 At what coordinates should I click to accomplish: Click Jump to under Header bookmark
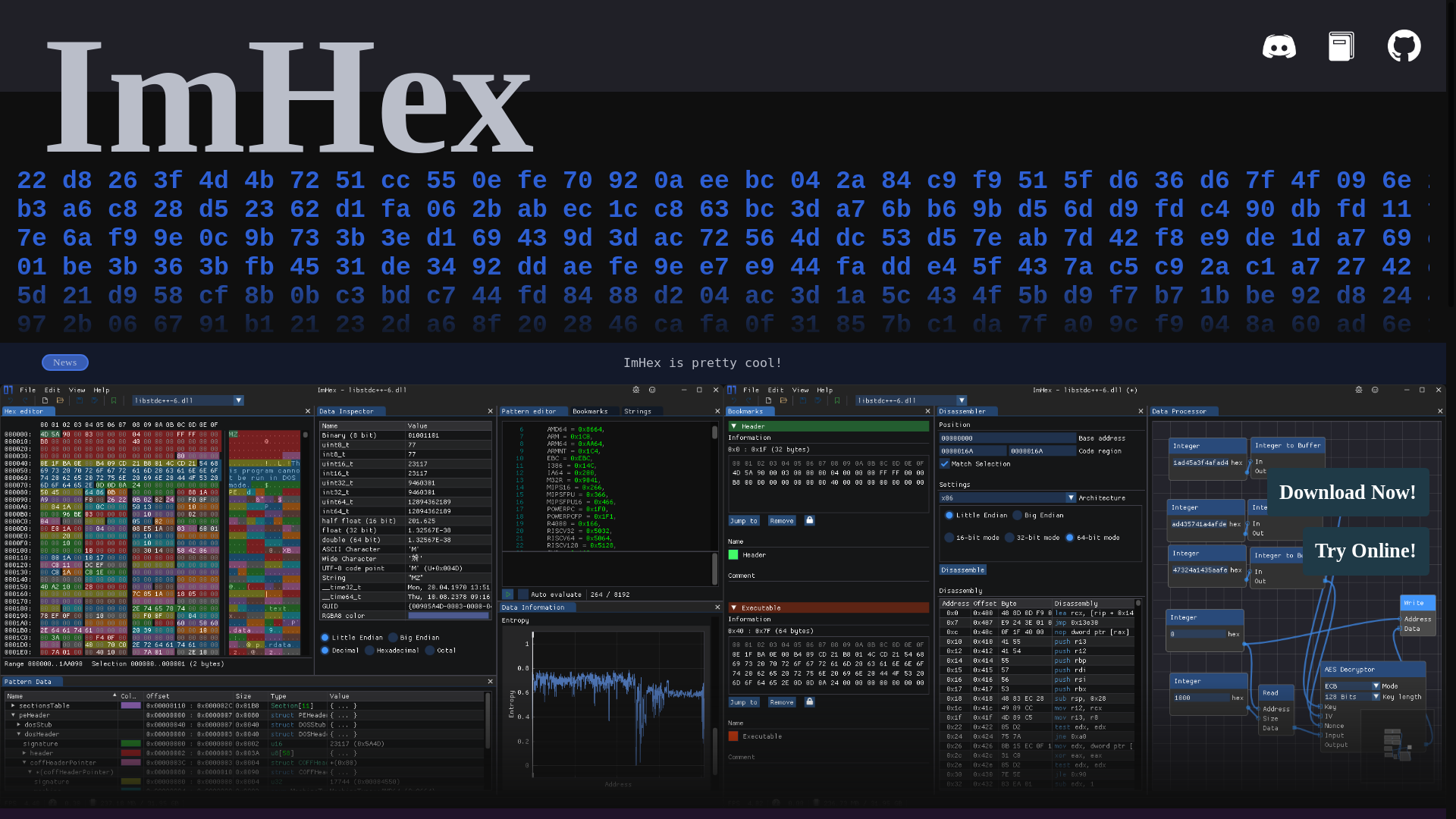(x=744, y=520)
